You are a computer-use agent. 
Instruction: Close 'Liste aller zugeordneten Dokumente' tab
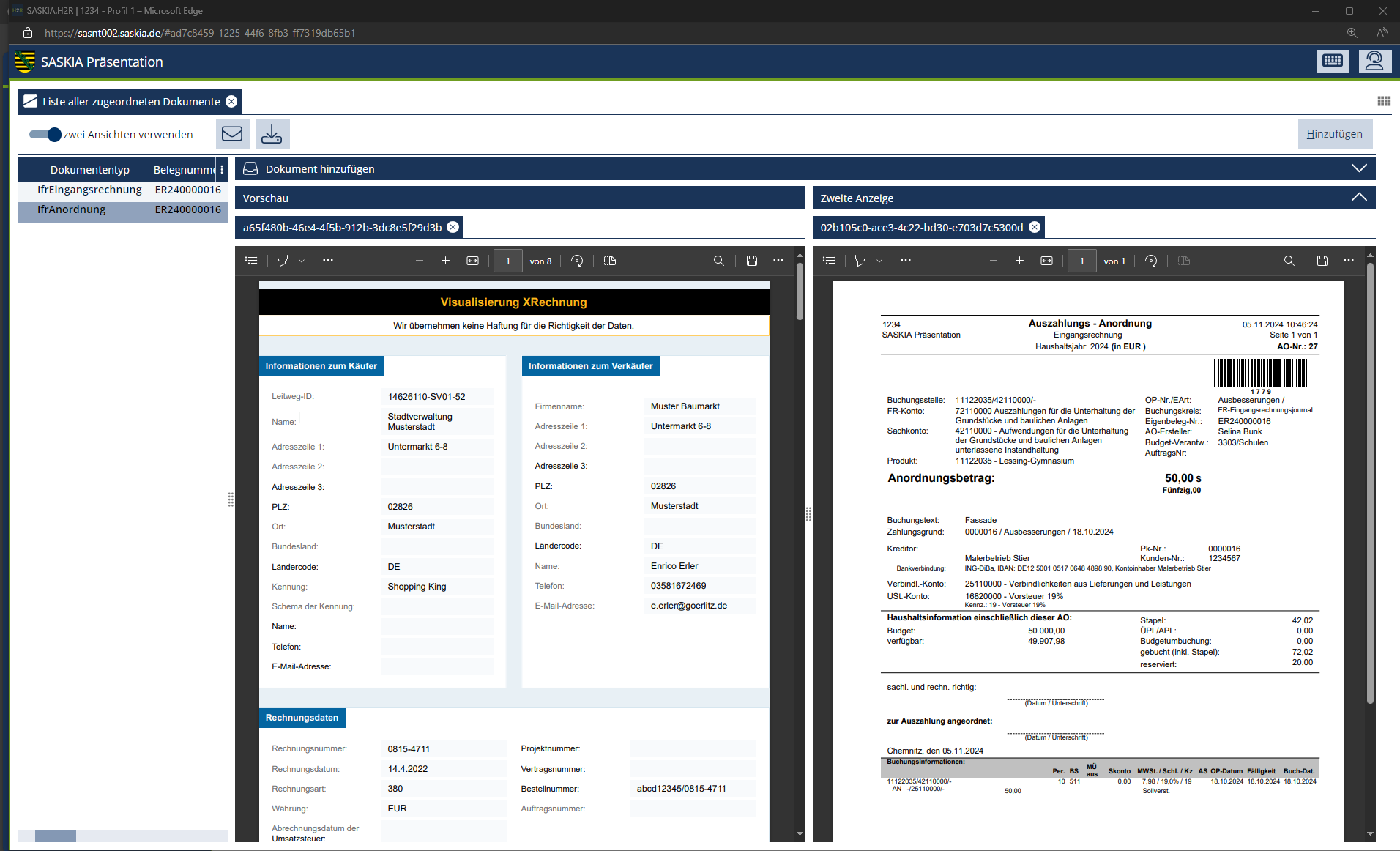click(x=231, y=102)
